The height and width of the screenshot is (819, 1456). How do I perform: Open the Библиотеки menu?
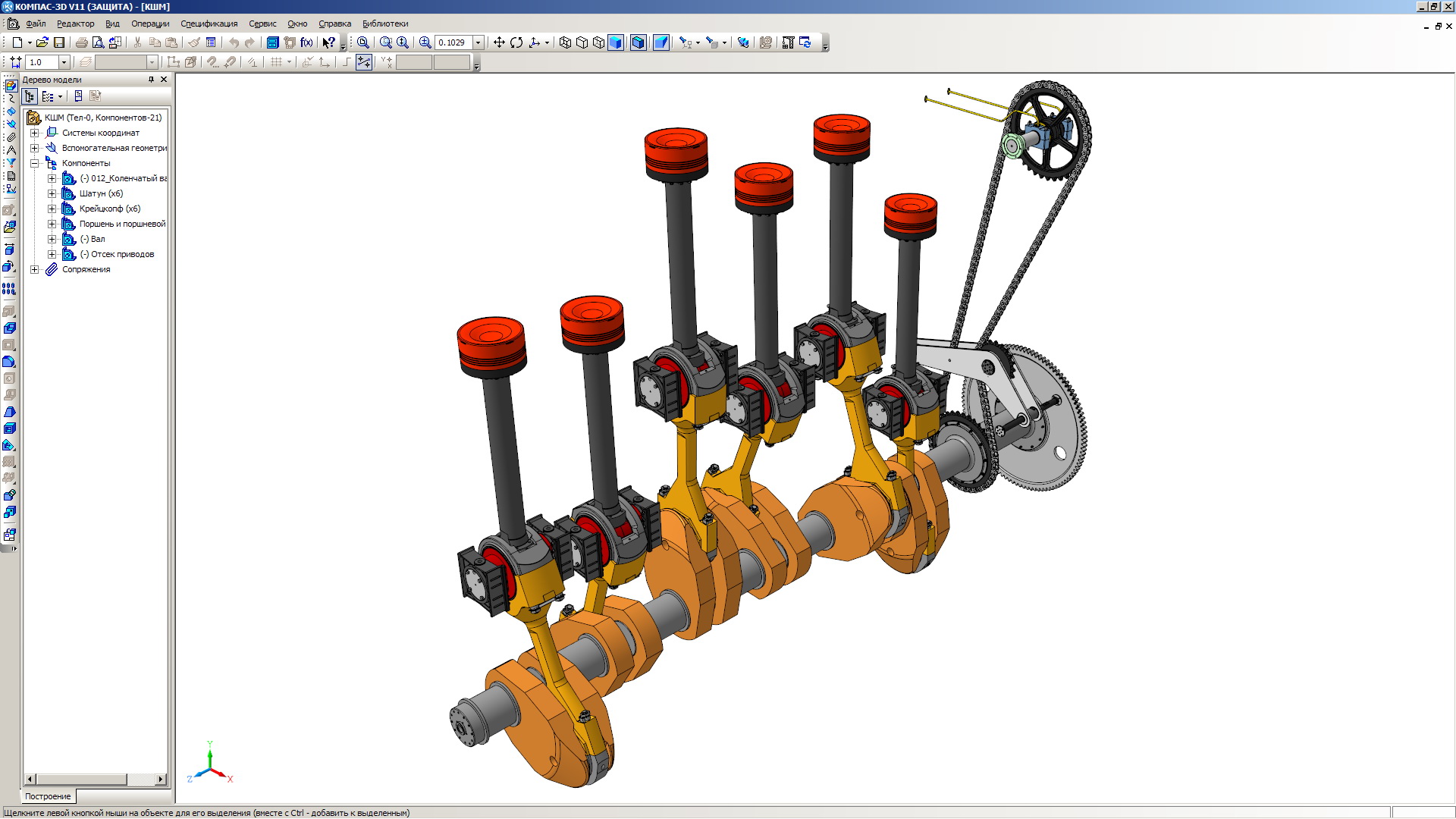point(384,24)
